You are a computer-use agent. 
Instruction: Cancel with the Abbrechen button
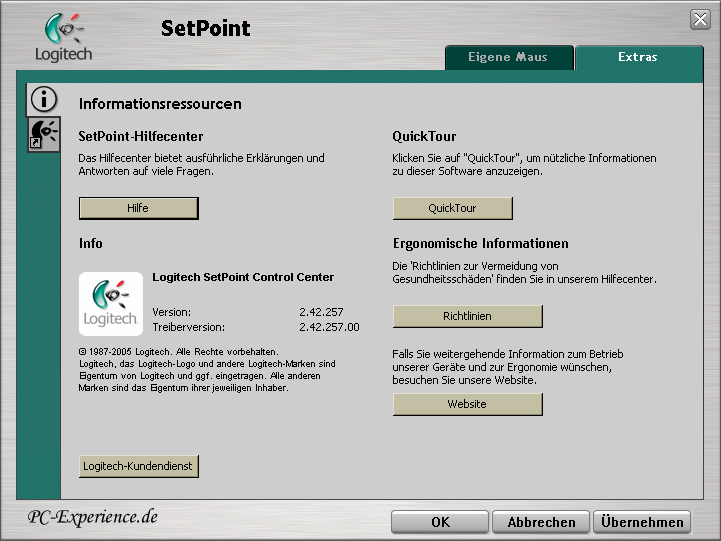pos(541,522)
